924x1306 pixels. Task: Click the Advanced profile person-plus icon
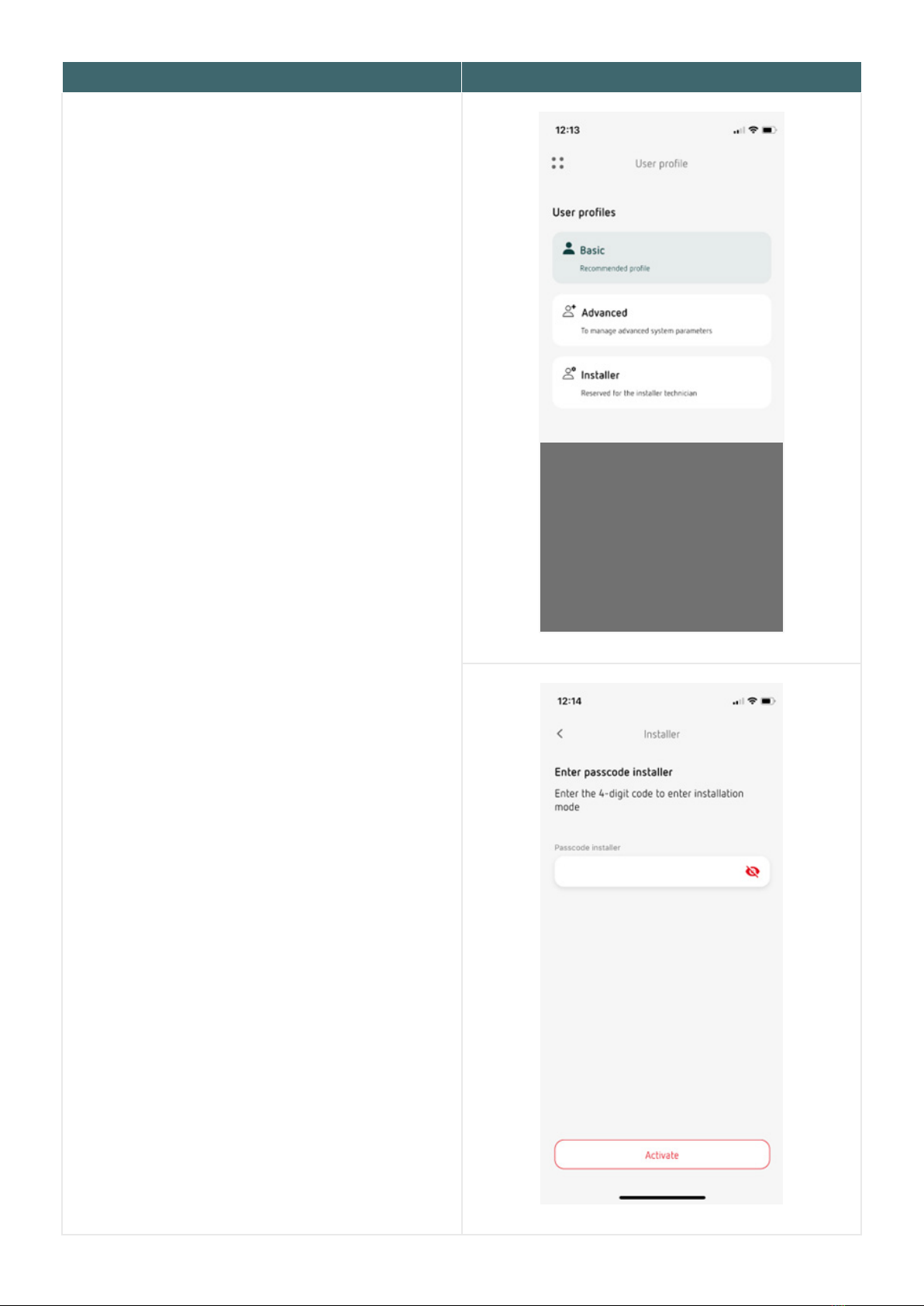(569, 311)
